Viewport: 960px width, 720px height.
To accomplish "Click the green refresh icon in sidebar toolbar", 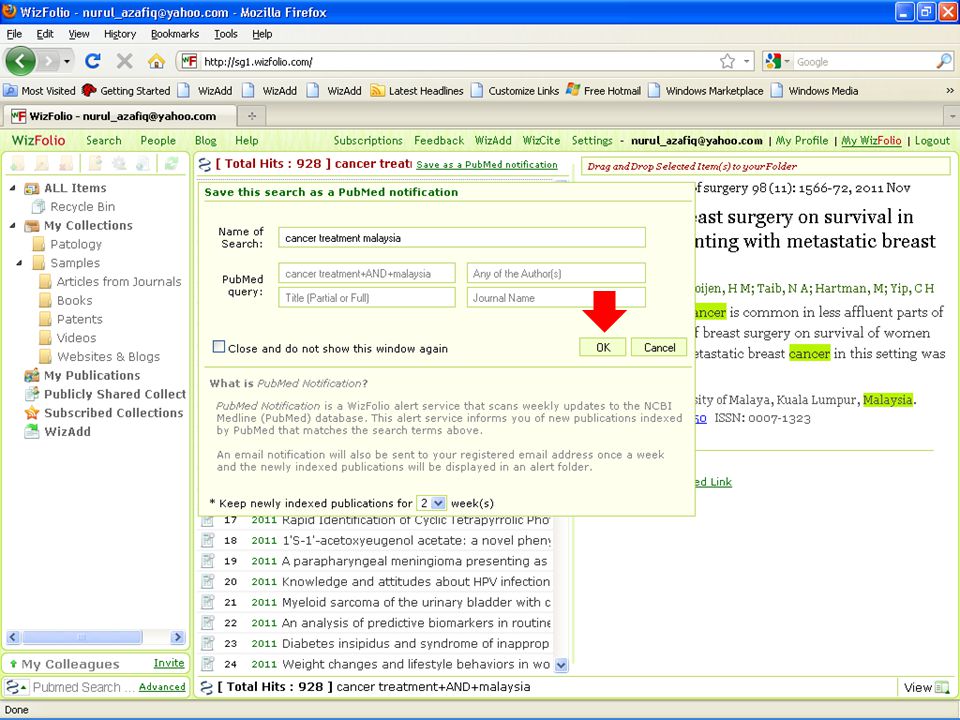I will (171, 163).
